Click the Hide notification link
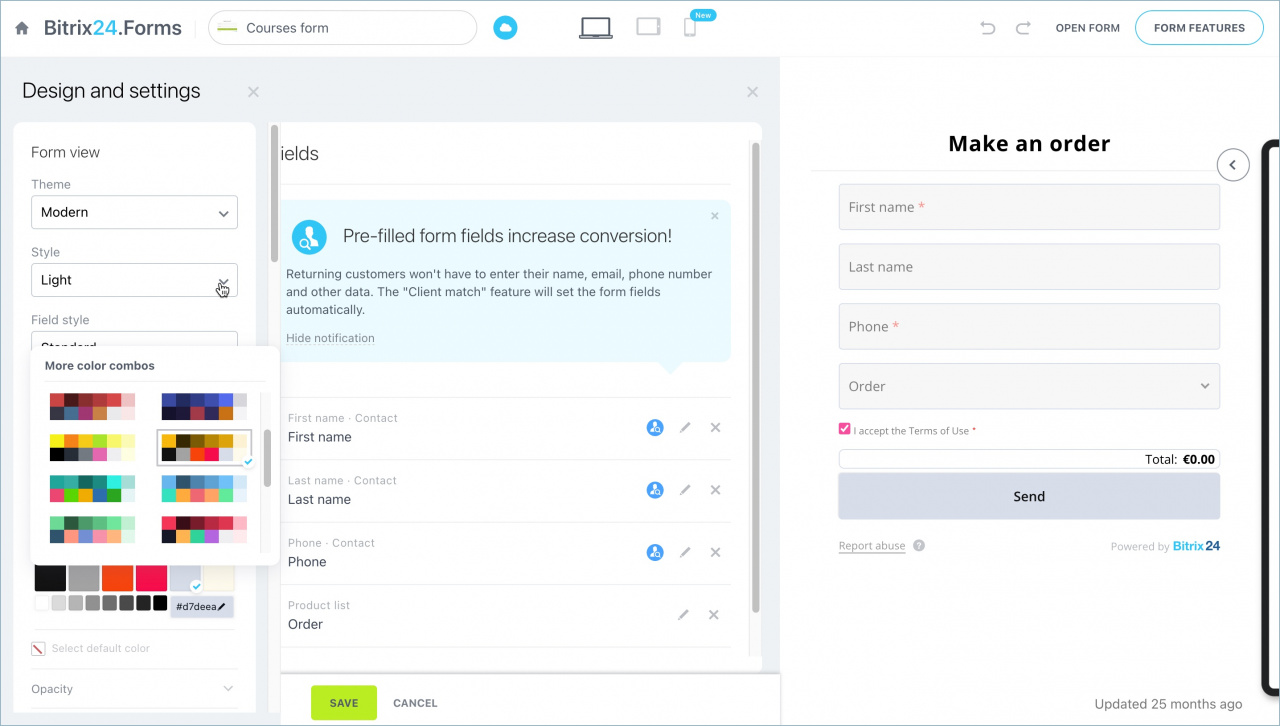This screenshot has height=726, width=1280. tap(330, 338)
